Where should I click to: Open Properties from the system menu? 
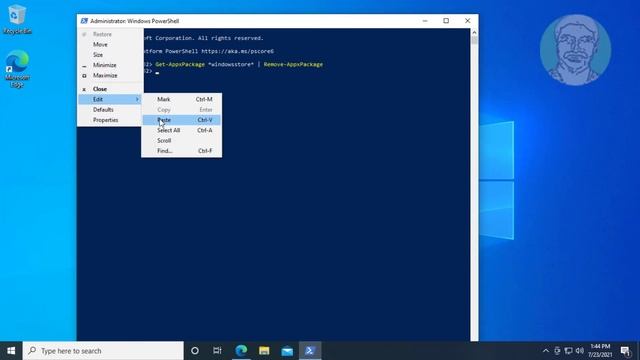pos(110,120)
